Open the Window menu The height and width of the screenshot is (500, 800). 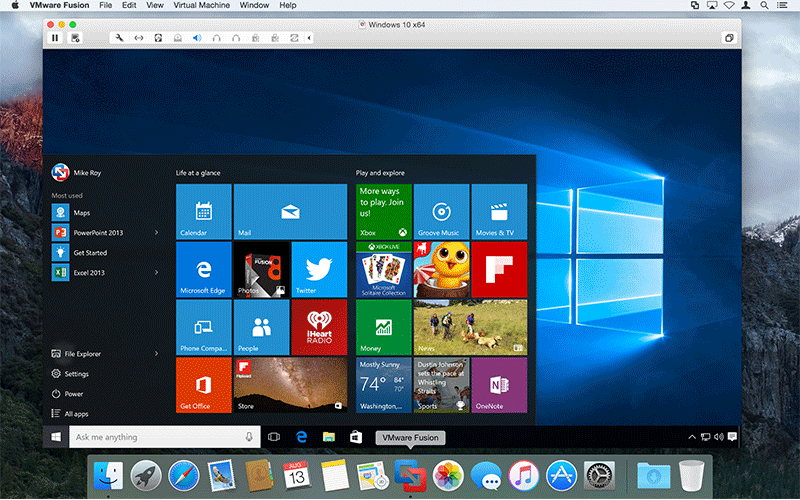[x=254, y=5]
